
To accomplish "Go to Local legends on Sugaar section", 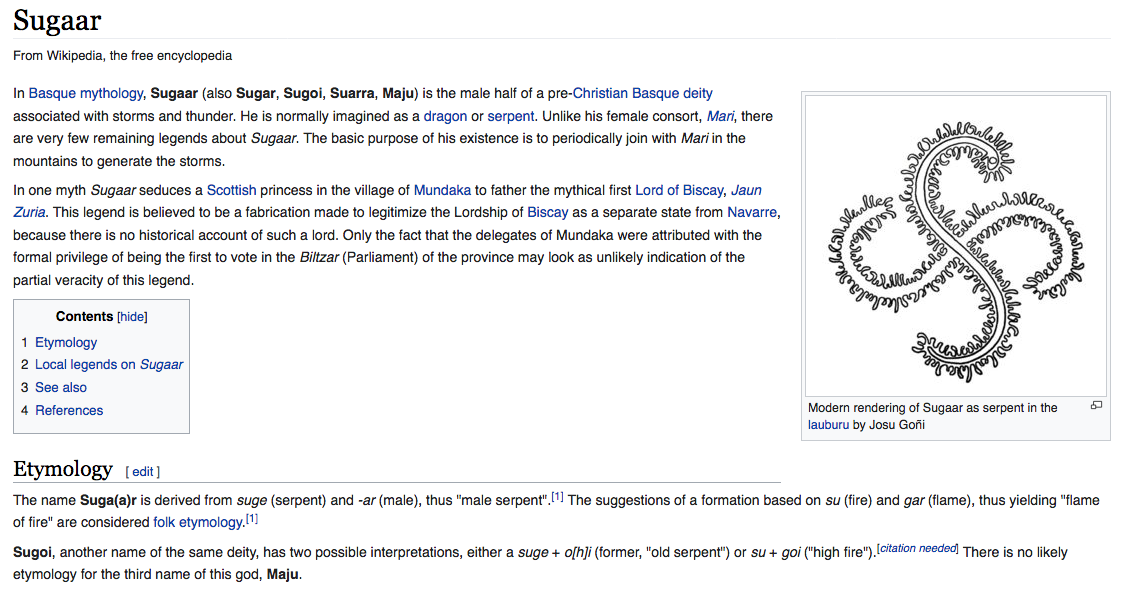I will pos(109,365).
